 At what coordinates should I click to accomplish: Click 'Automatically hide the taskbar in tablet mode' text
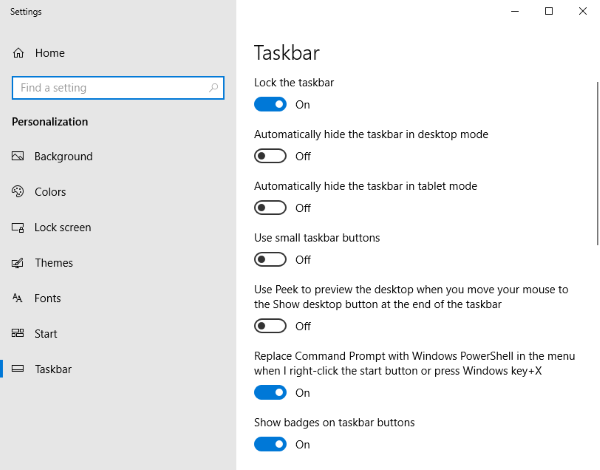click(x=365, y=186)
